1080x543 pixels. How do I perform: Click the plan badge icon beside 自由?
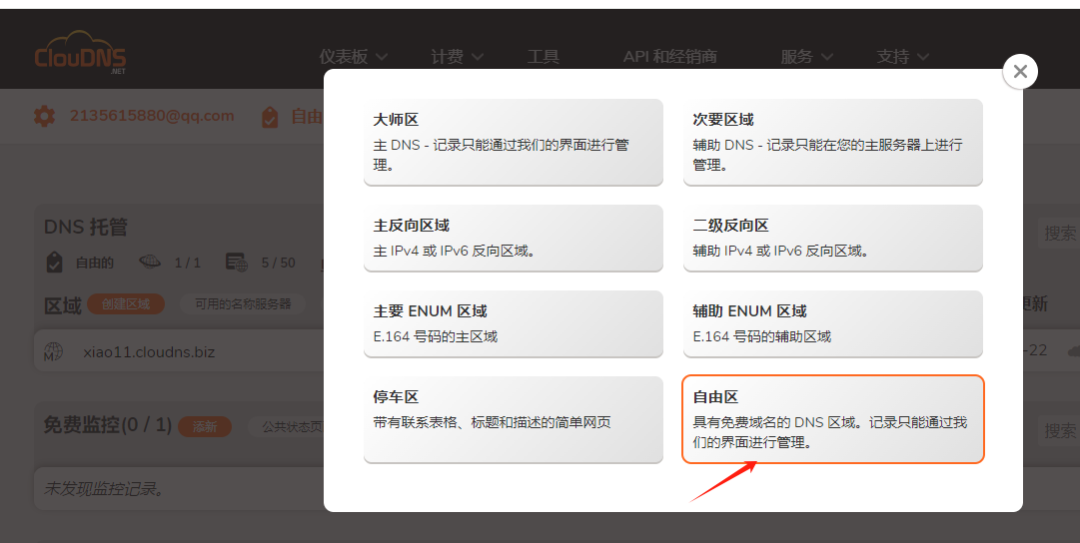[270, 117]
